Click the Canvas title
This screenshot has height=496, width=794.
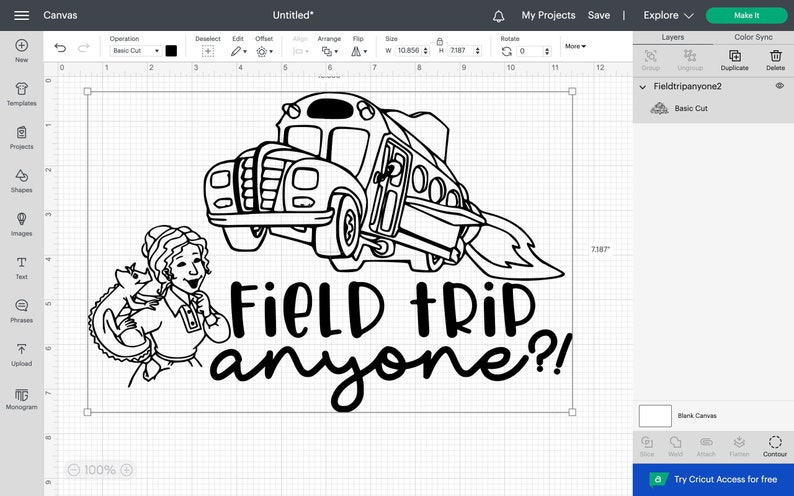[60, 15]
